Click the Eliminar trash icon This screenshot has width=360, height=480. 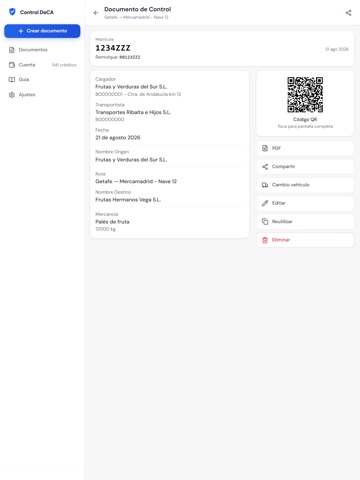click(x=265, y=240)
